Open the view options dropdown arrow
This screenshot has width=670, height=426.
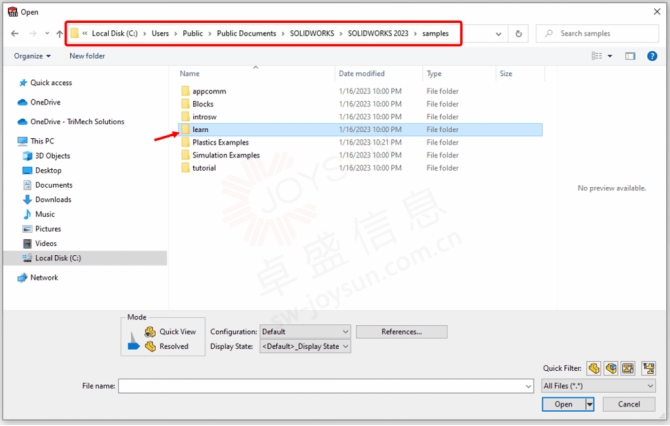point(610,56)
